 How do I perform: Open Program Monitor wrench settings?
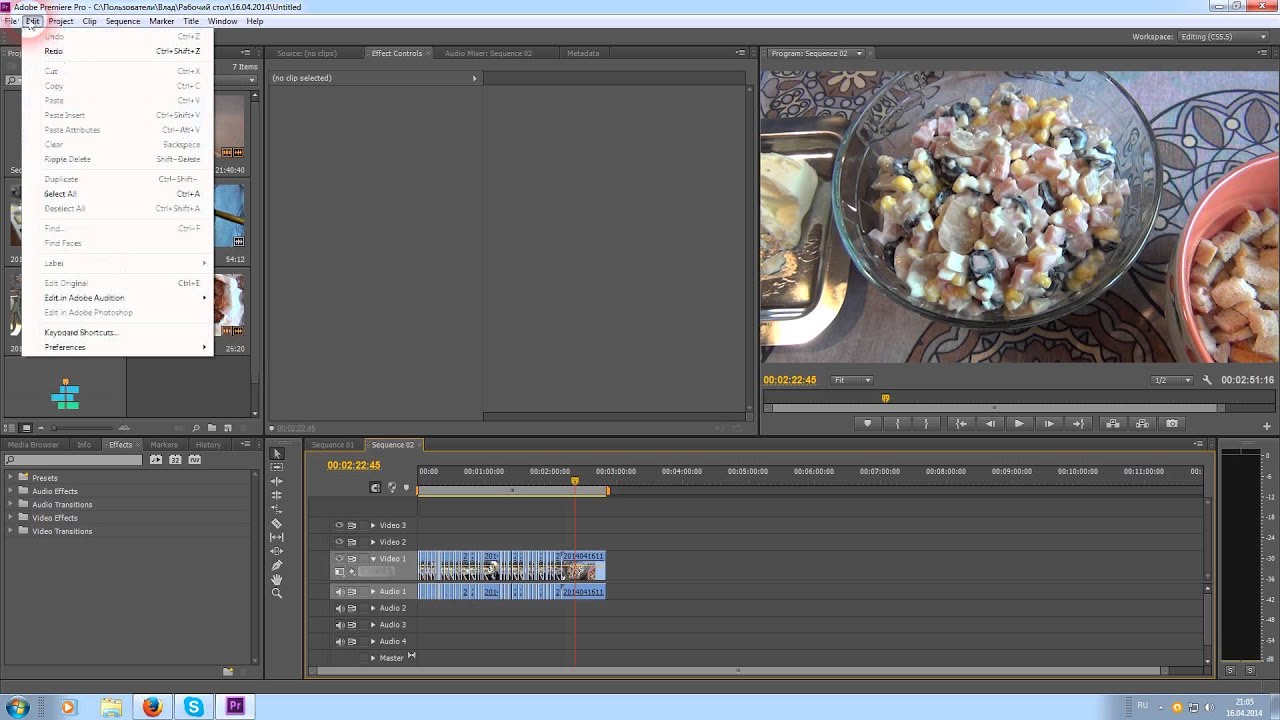tap(1207, 380)
